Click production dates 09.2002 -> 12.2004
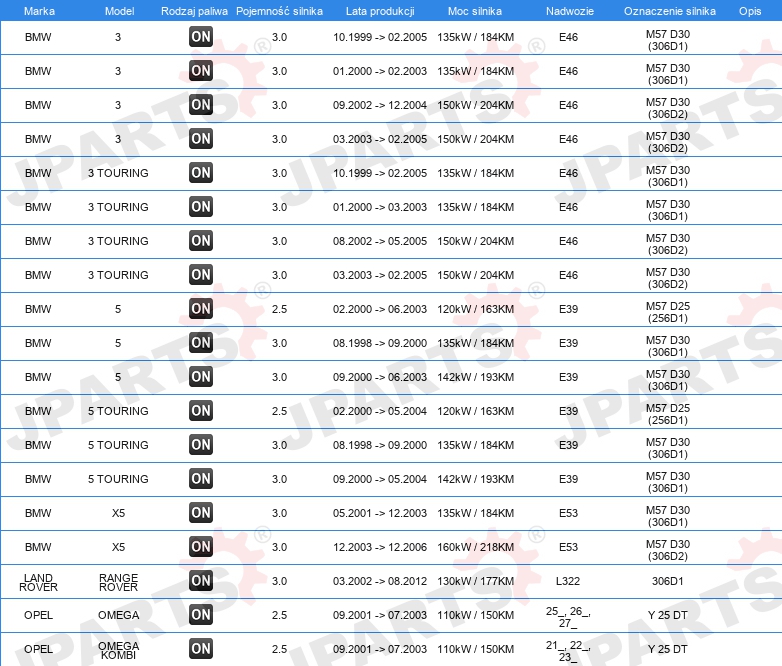 [380, 105]
